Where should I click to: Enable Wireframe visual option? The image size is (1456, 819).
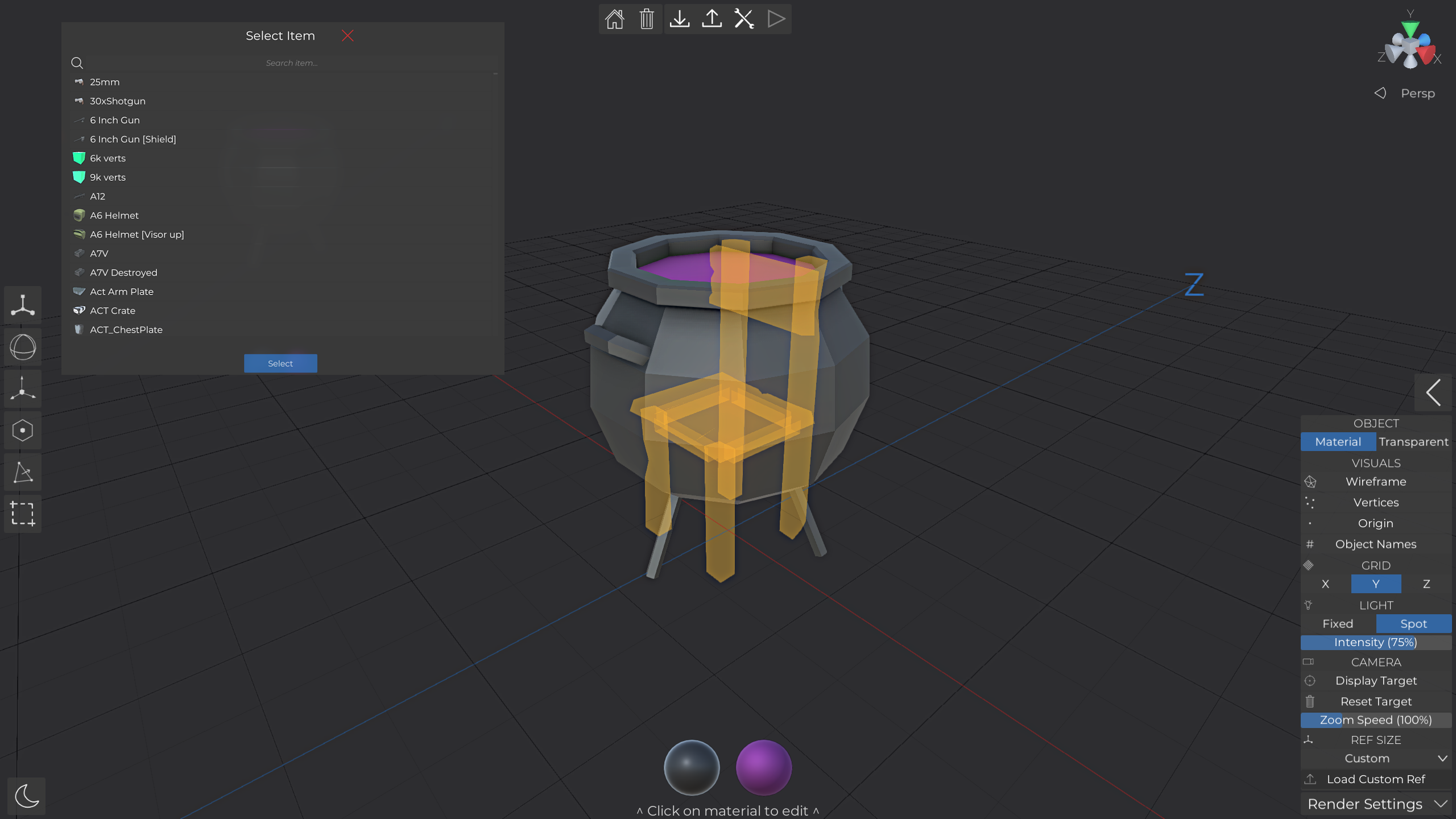pyautogui.click(x=1375, y=482)
